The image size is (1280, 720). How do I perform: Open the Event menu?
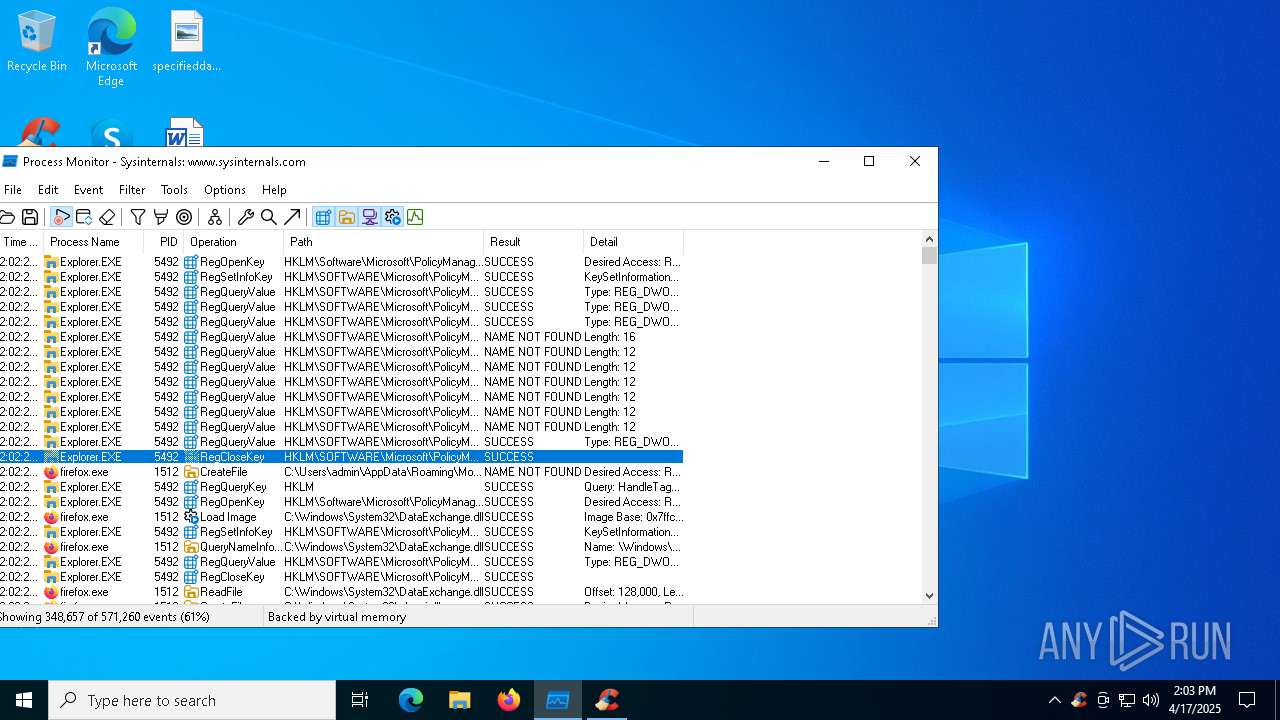click(x=88, y=190)
